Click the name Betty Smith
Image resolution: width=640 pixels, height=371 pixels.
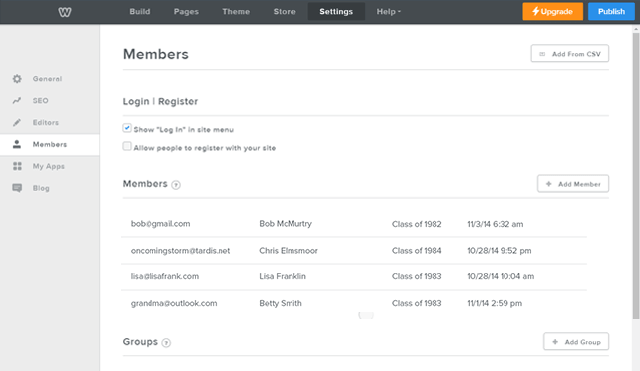coord(280,303)
